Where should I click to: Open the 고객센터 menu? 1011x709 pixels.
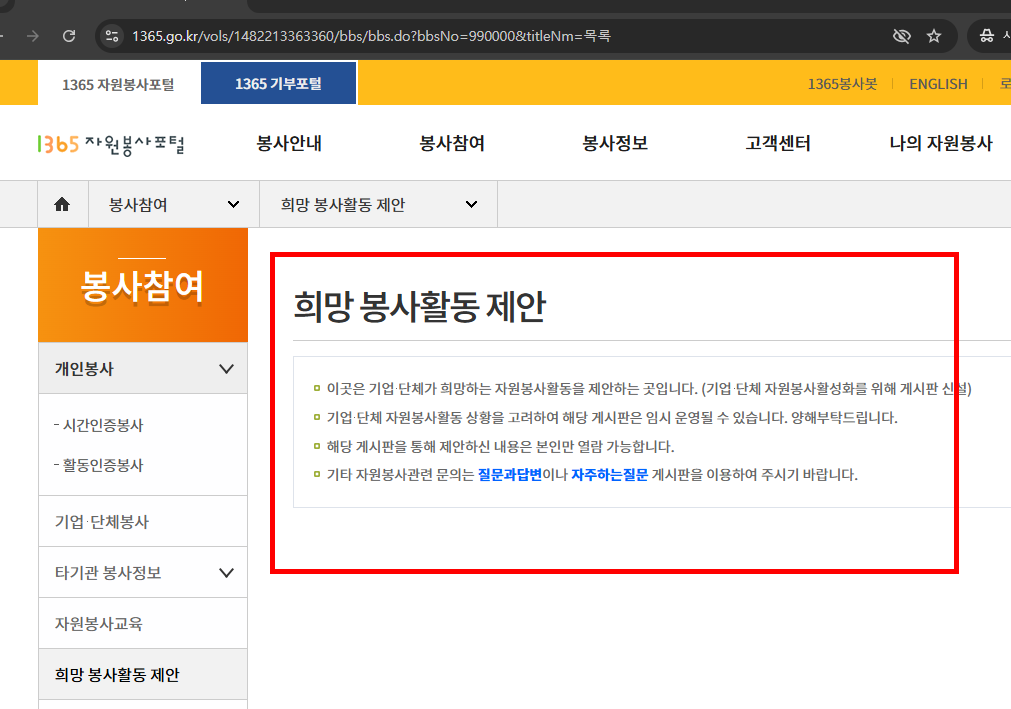click(x=779, y=143)
